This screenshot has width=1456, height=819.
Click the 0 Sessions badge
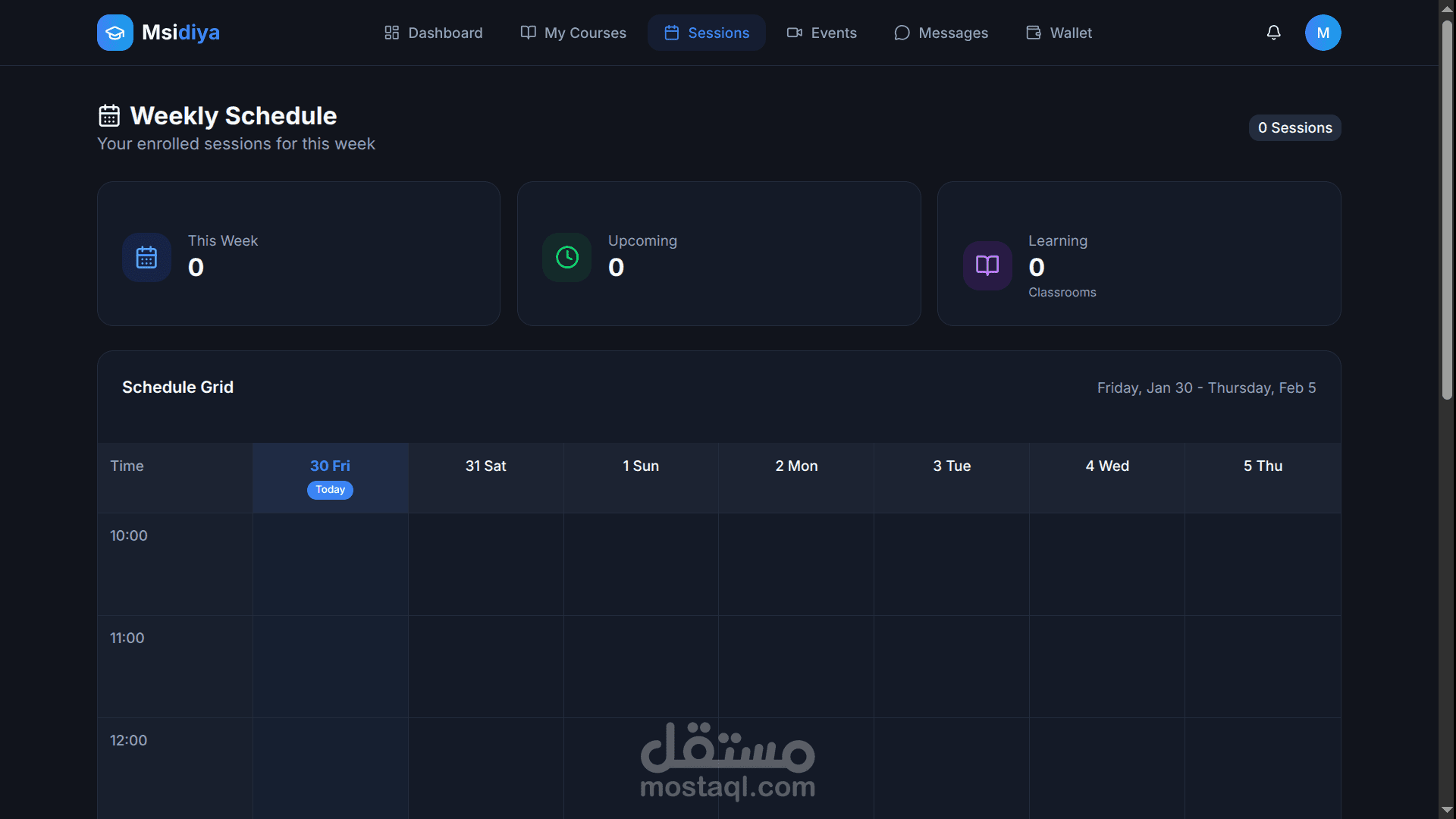click(x=1294, y=127)
